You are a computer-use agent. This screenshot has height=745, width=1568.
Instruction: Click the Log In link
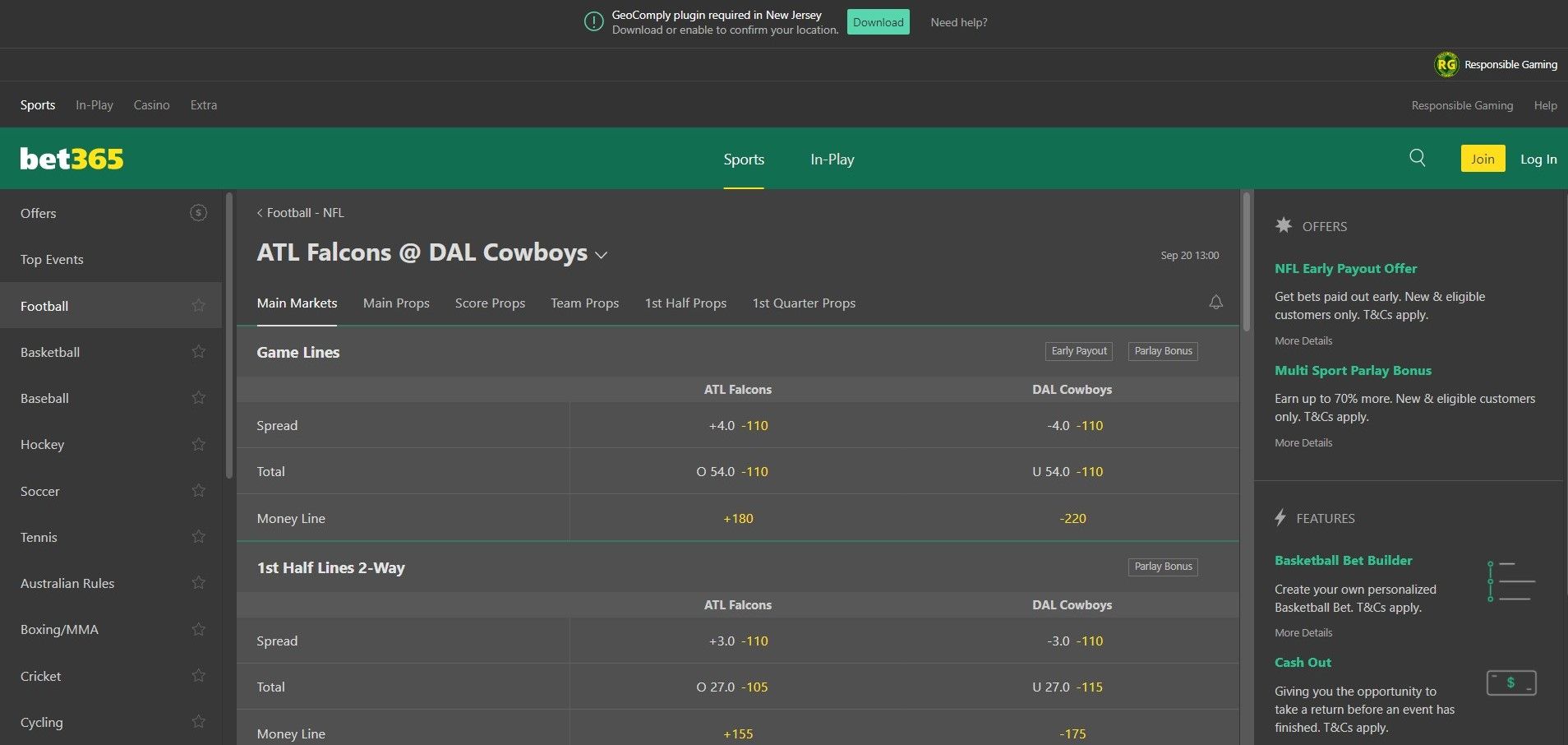(1538, 159)
